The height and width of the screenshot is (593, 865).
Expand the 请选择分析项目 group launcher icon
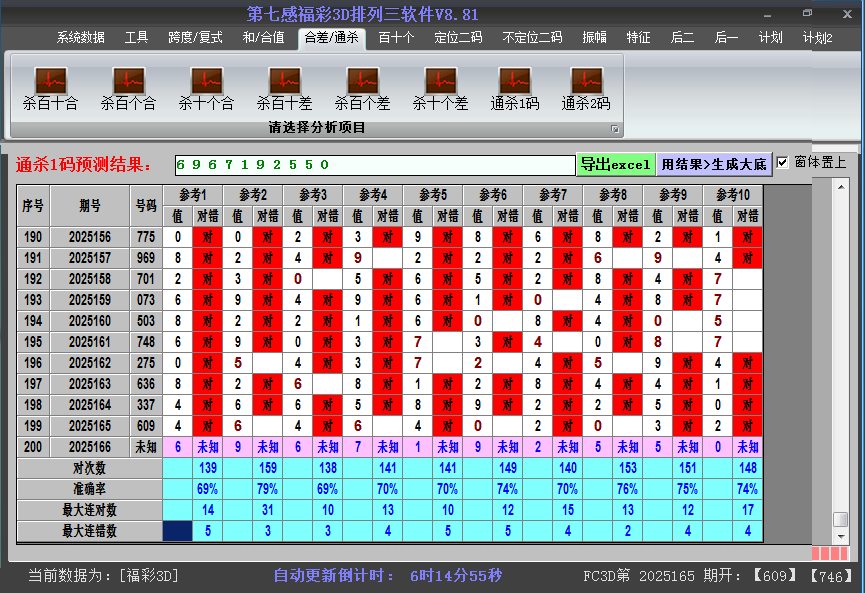[615, 129]
